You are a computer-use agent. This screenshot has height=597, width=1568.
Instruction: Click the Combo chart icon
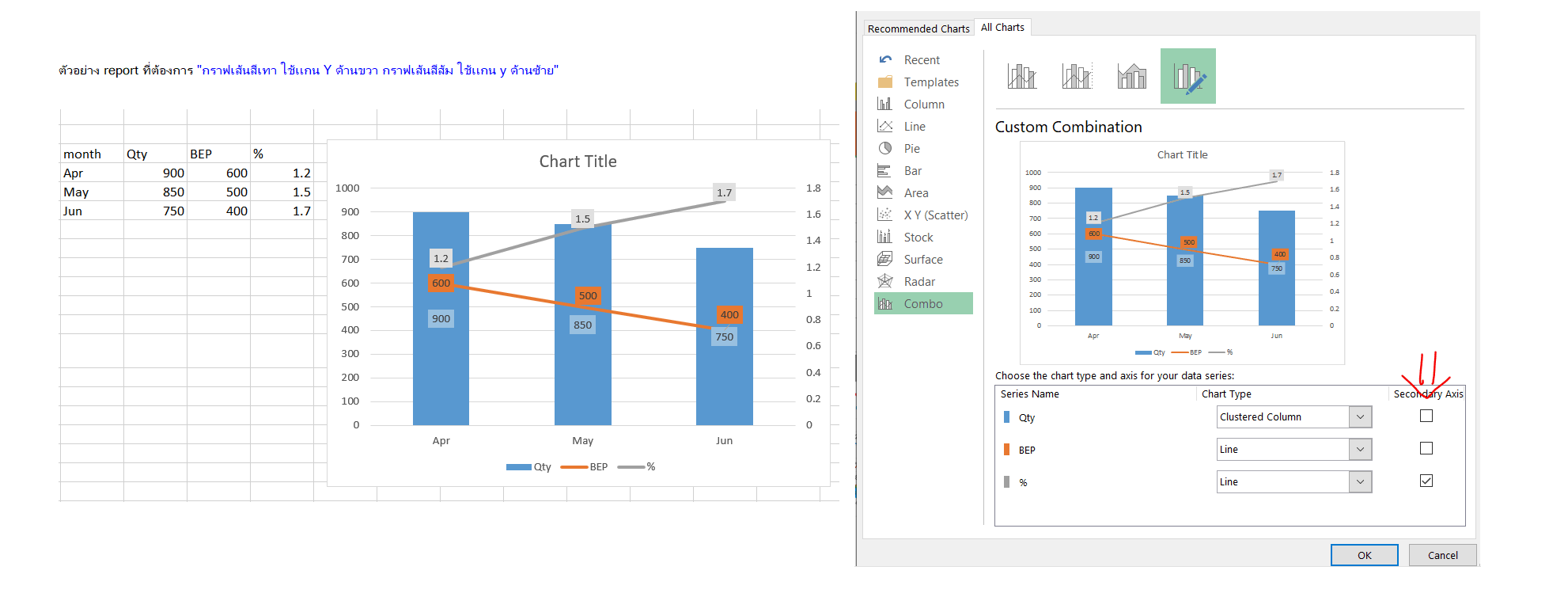point(885,303)
